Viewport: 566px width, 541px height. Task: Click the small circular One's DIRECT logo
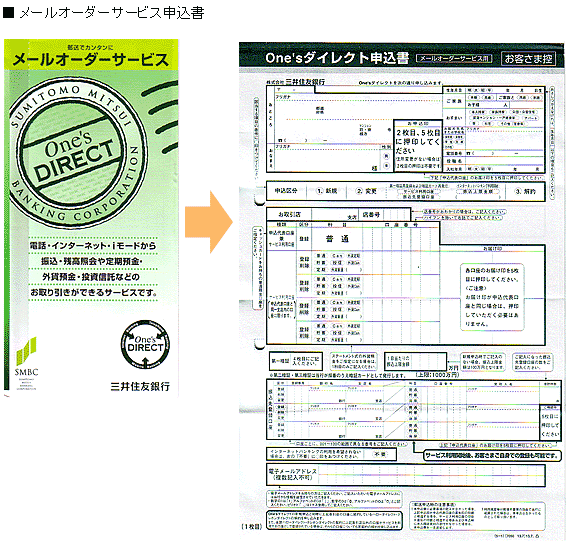coord(145,344)
